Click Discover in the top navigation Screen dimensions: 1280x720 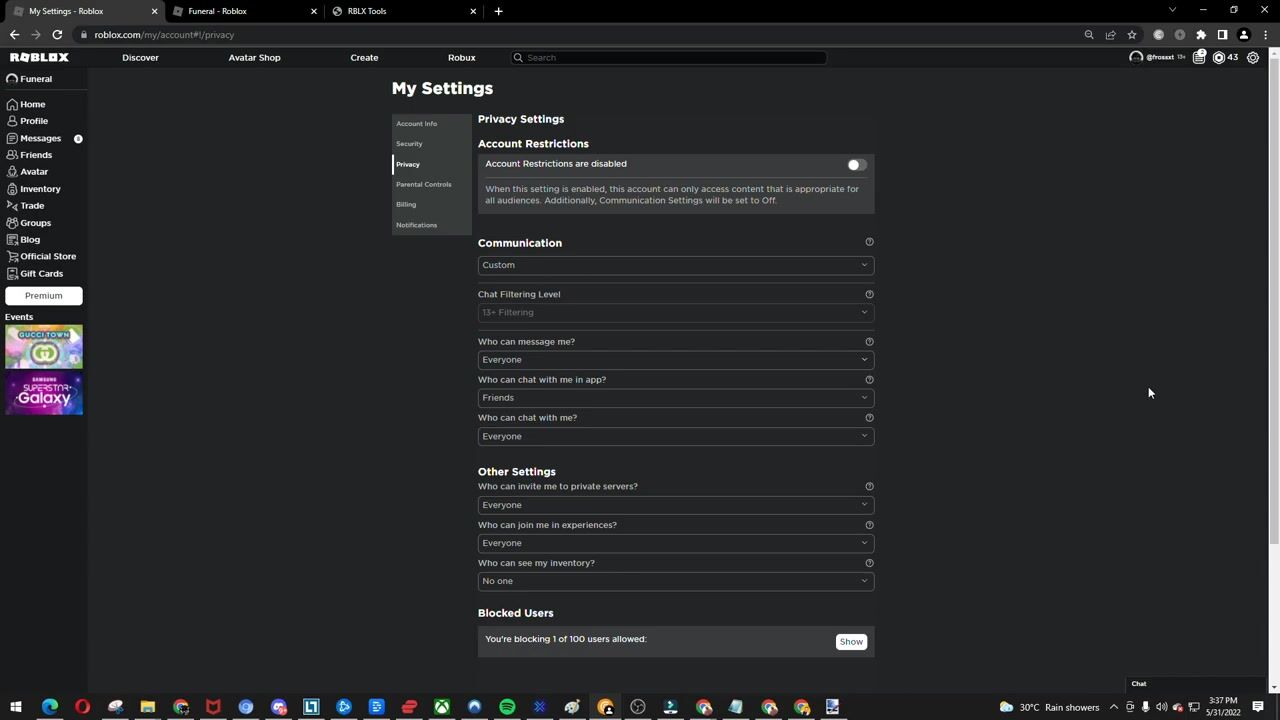pos(140,57)
